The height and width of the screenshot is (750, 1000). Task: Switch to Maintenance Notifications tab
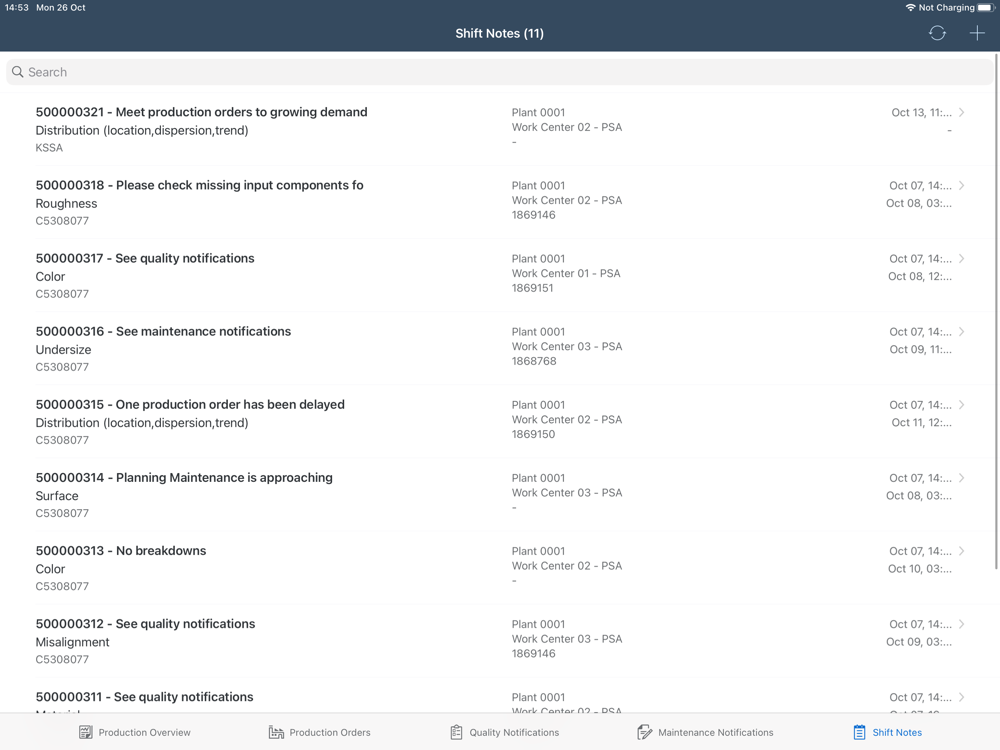click(x=705, y=732)
